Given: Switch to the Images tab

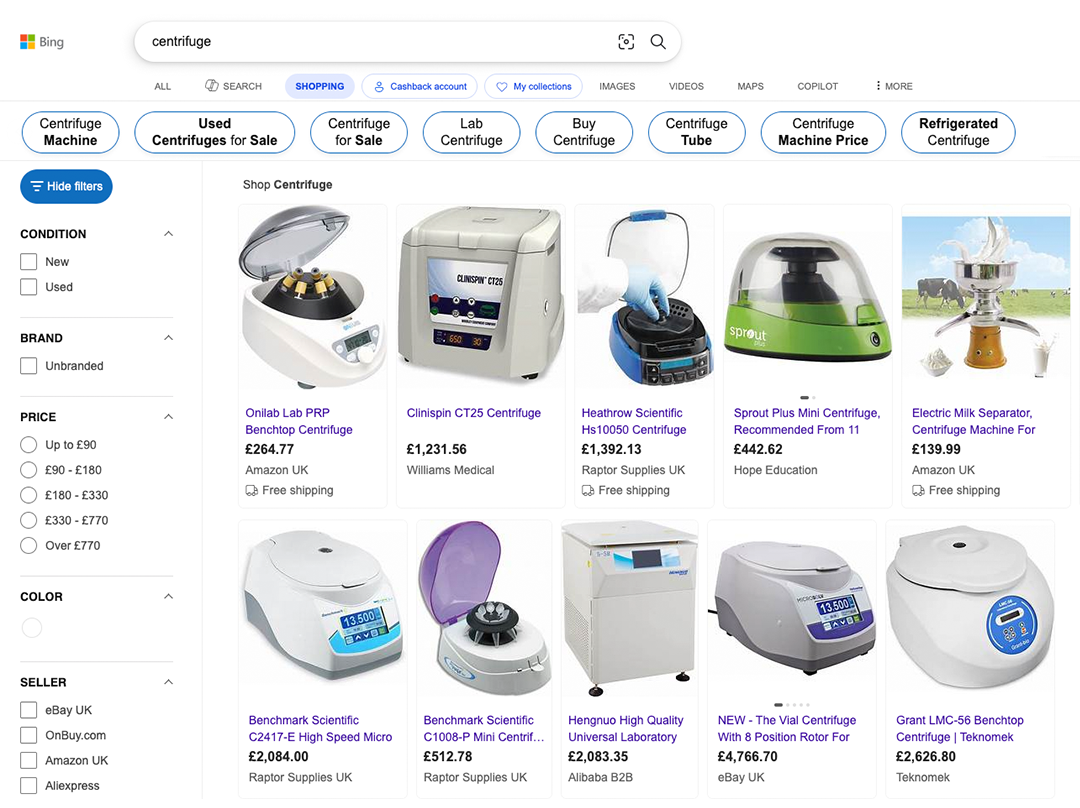Looking at the screenshot, I should [617, 86].
